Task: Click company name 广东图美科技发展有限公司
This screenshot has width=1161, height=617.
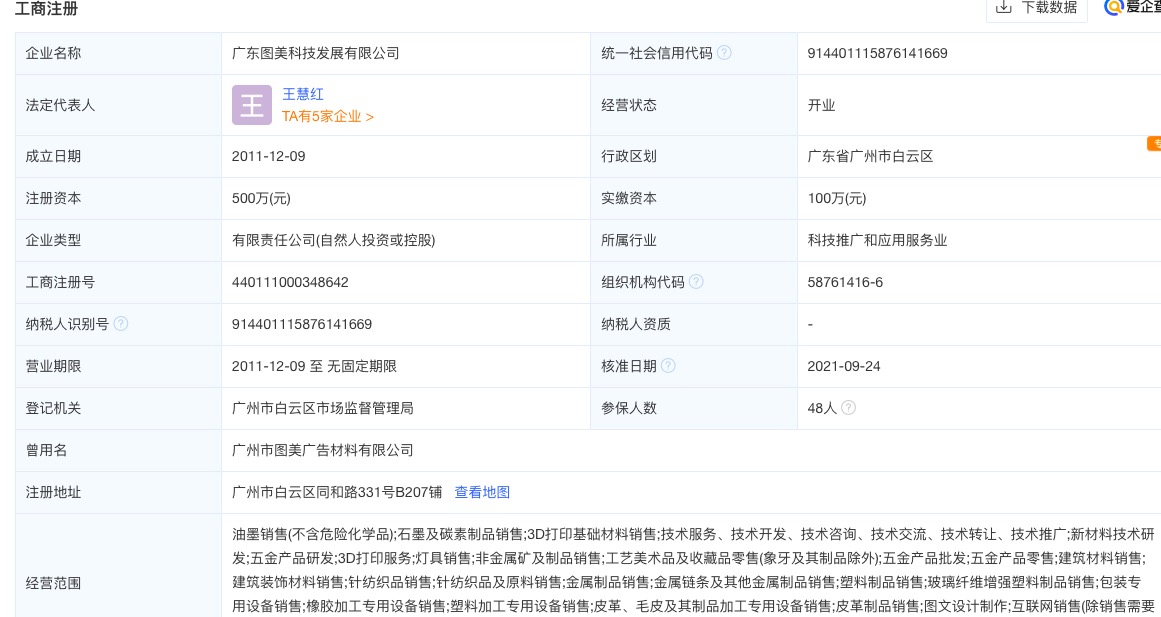Action: [315, 53]
